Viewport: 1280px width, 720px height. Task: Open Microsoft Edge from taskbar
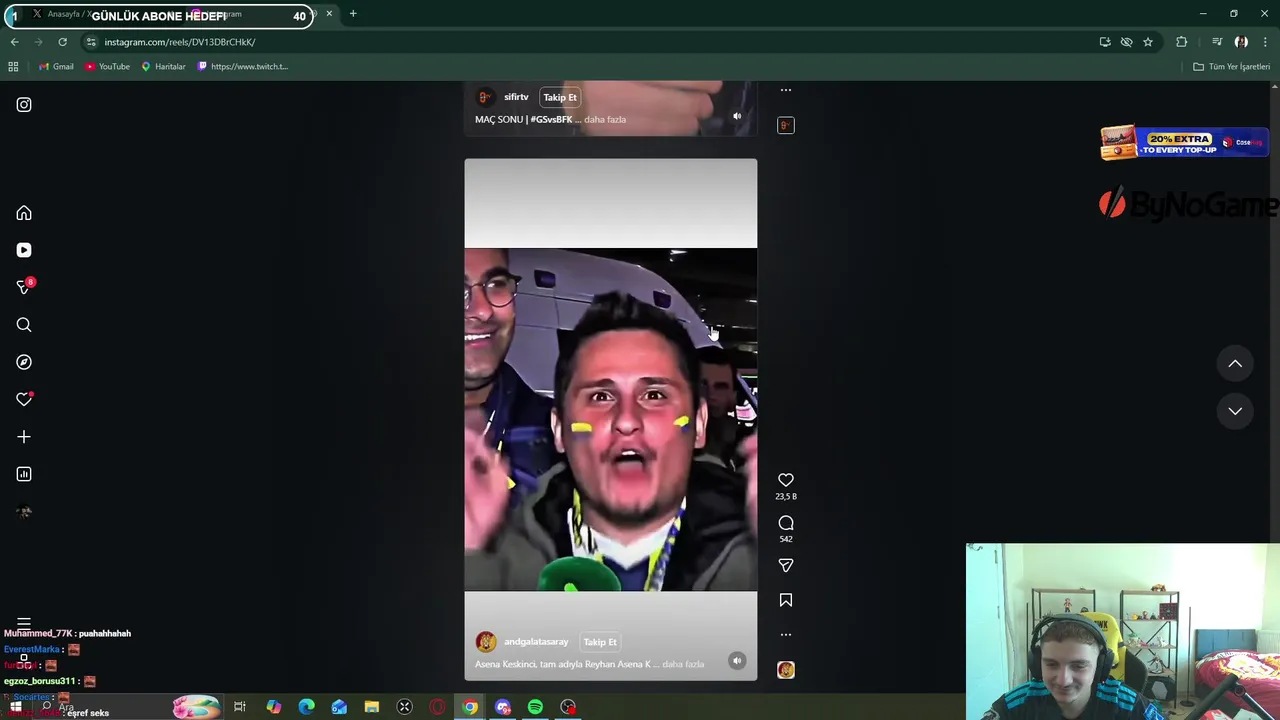click(306, 707)
